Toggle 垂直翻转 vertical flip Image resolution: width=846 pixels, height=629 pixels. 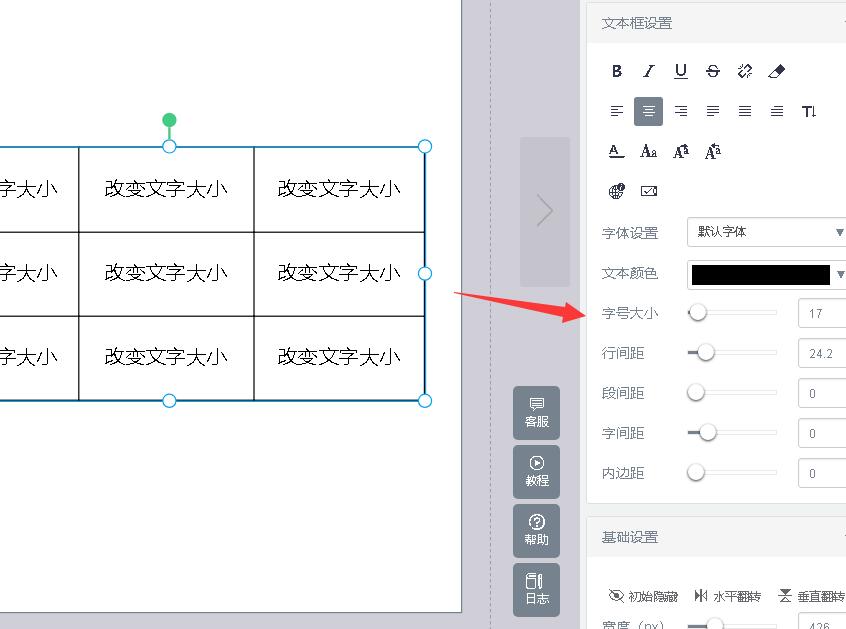[811, 596]
